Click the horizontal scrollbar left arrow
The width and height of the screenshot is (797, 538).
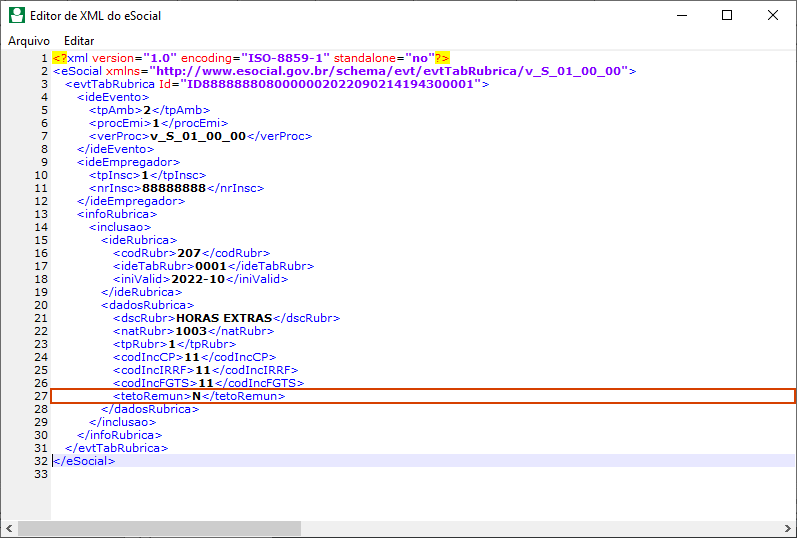pos(9,528)
